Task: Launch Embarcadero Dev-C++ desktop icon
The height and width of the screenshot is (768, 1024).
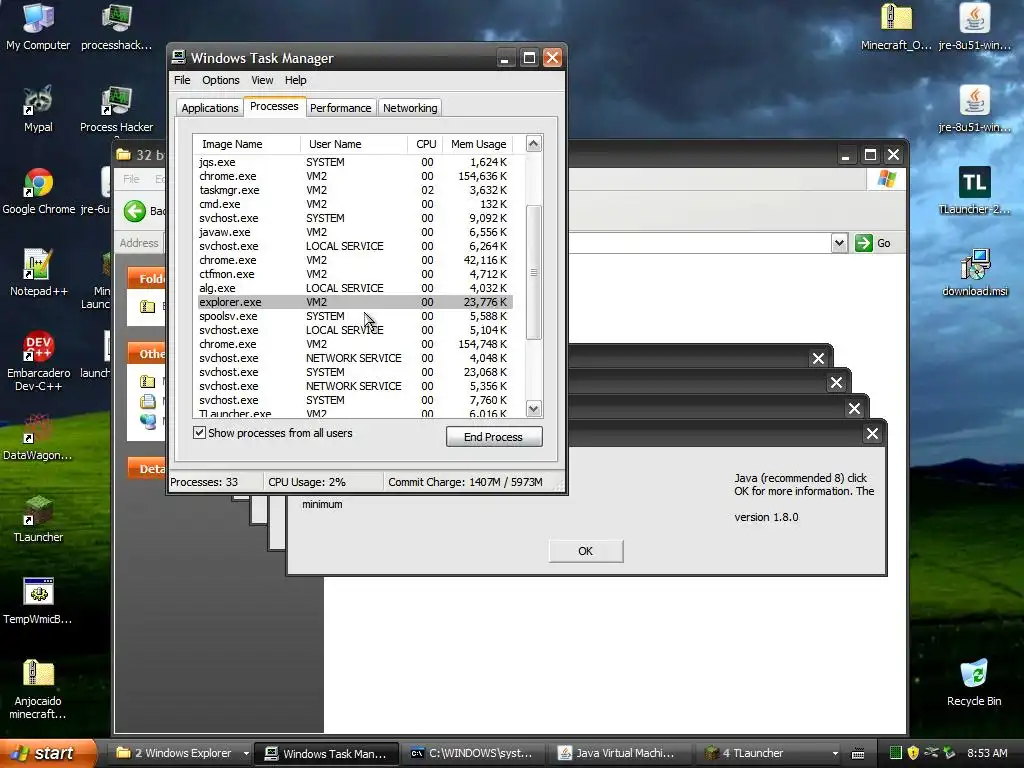Action: (x=38, y=360)
